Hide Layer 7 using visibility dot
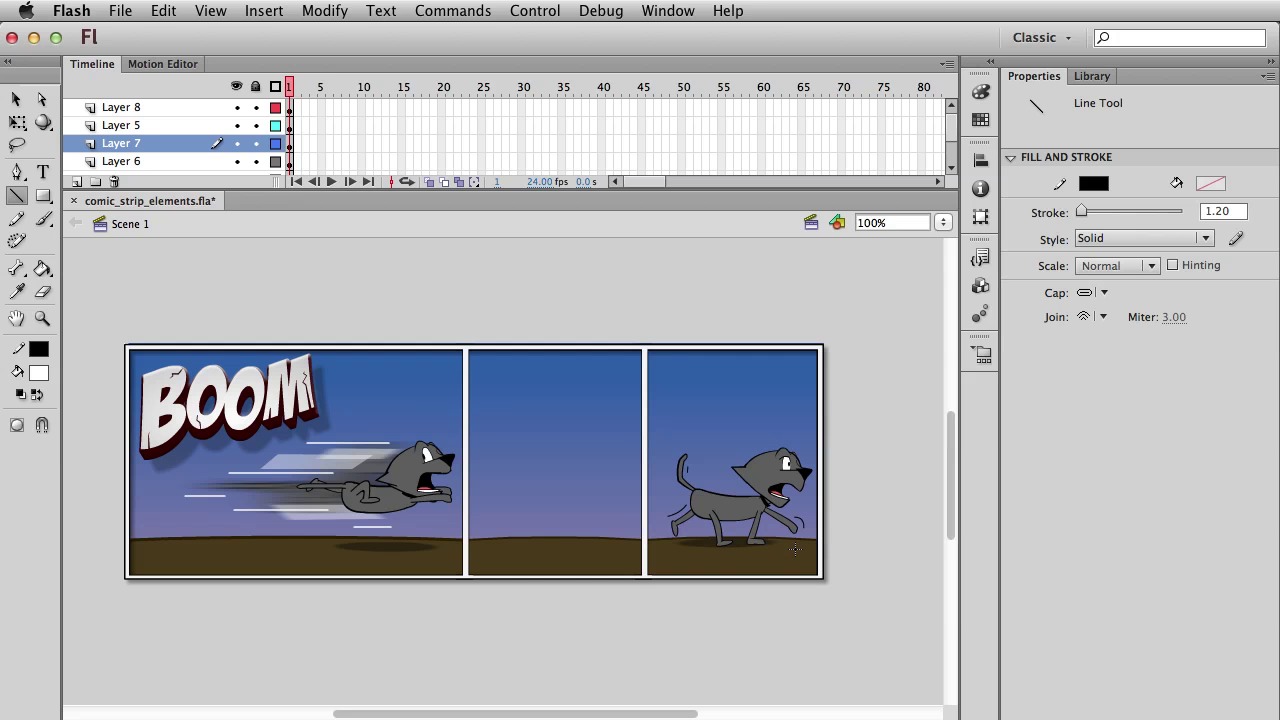Image resolution: width=1280 pixels, height=720 pixels. click(237, 143)
